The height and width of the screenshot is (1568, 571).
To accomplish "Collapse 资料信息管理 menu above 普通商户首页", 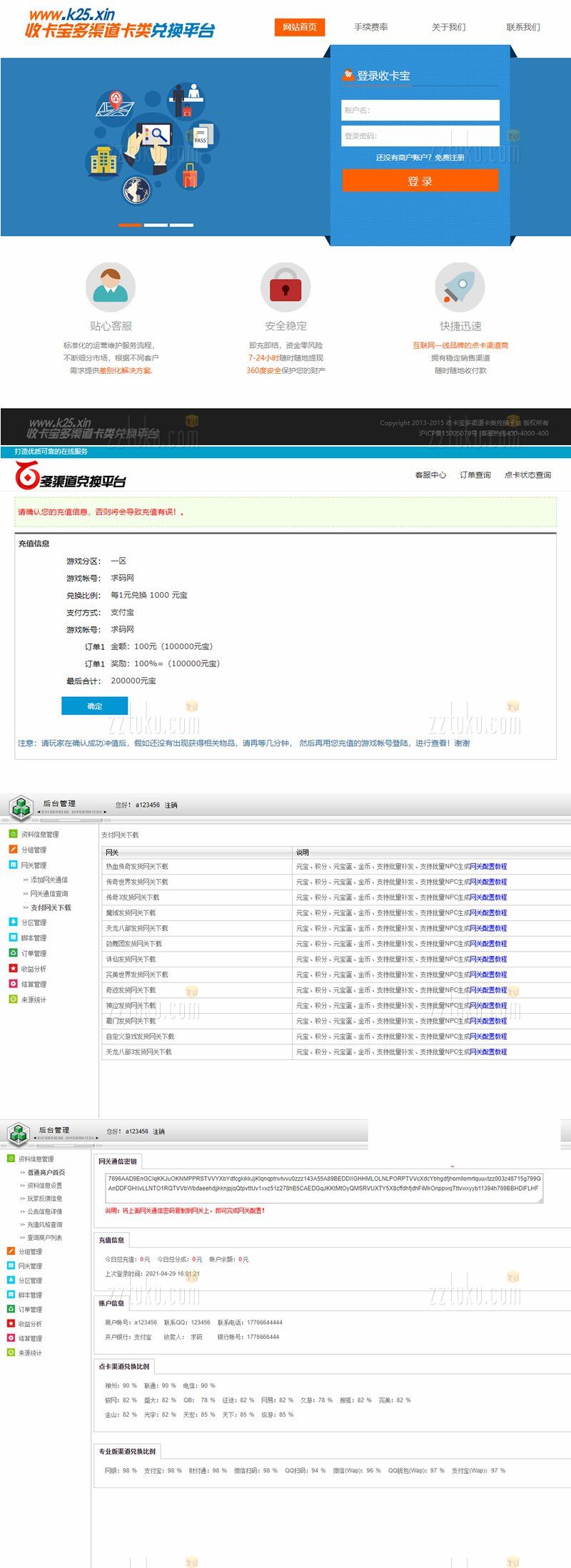I will click(x=36, y=1159).
